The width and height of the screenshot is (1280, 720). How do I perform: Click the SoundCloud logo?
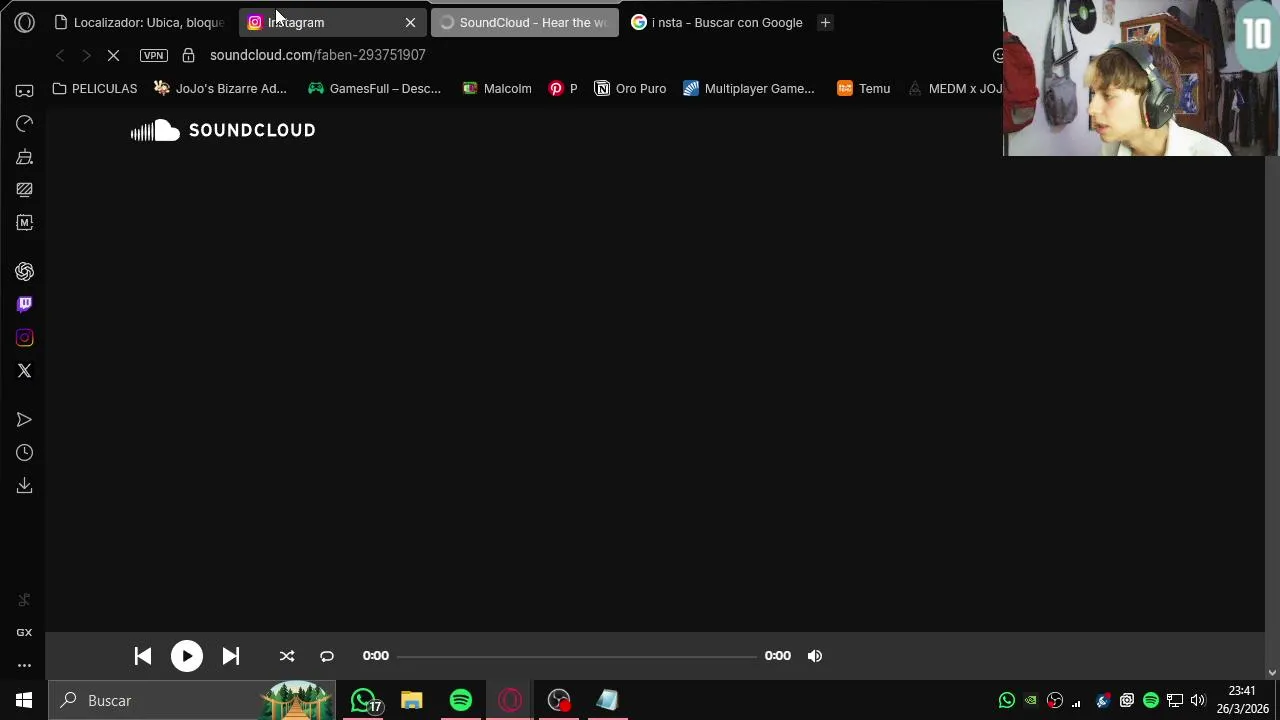223,130
